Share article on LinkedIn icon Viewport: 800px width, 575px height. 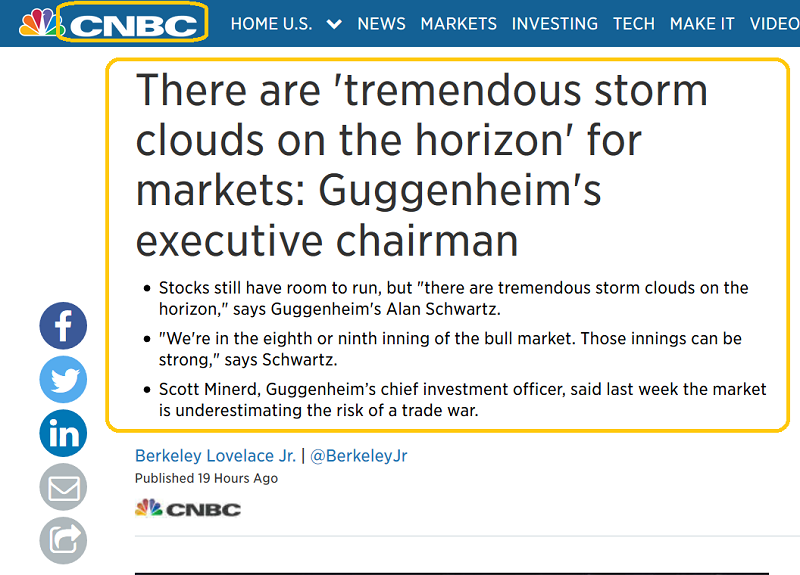click(x=63, y=433)
